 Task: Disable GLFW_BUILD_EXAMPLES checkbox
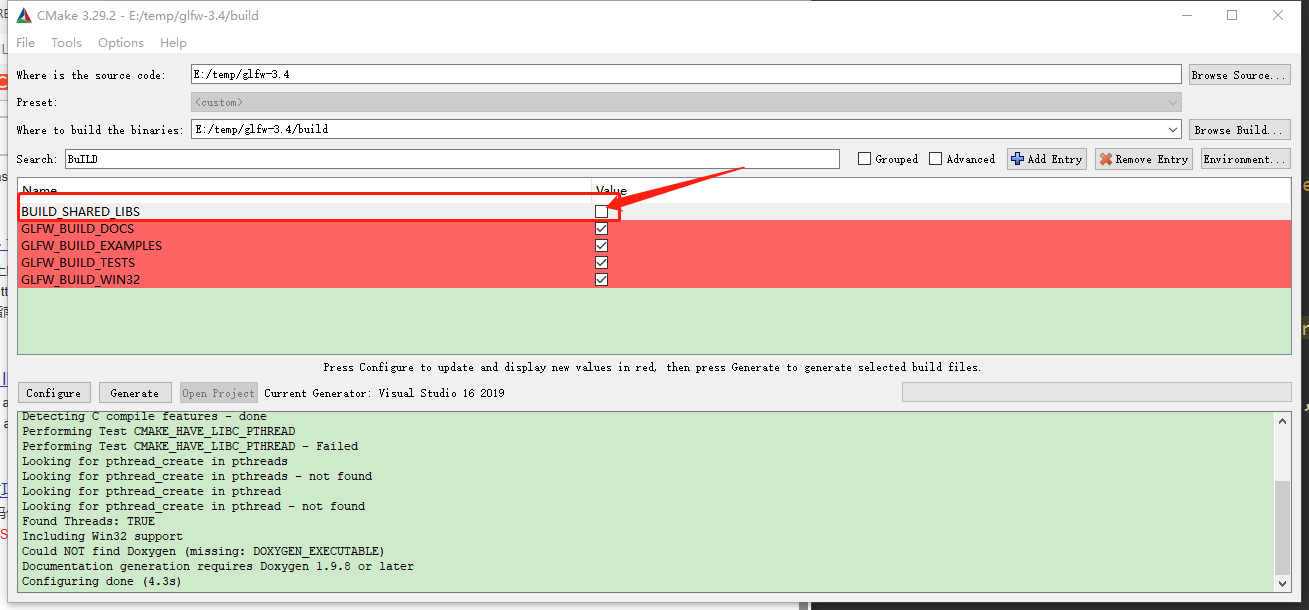tap(601, 246)
